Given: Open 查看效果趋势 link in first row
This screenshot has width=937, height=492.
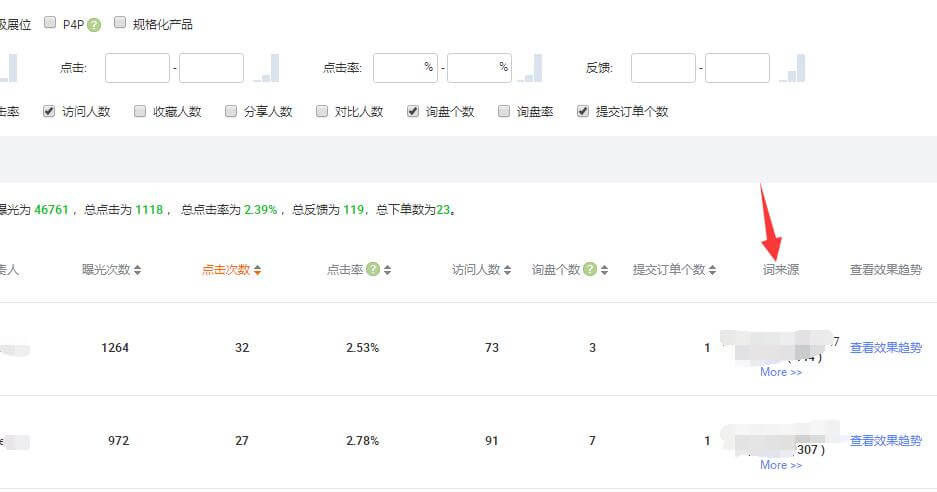Looking at the screenshot, I should coord(885,348).
